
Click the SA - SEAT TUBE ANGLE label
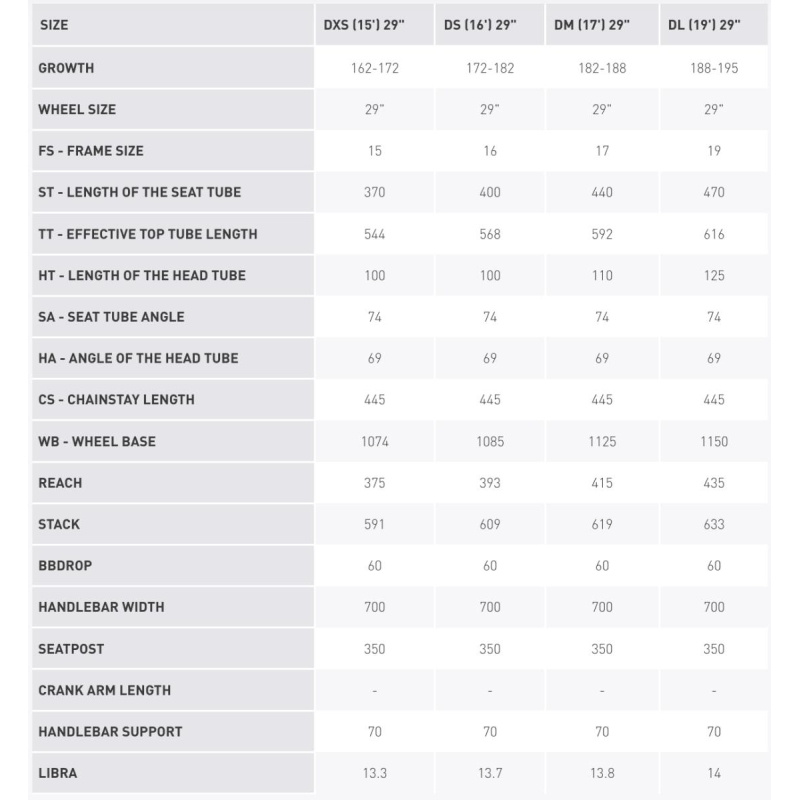[111, 317]
